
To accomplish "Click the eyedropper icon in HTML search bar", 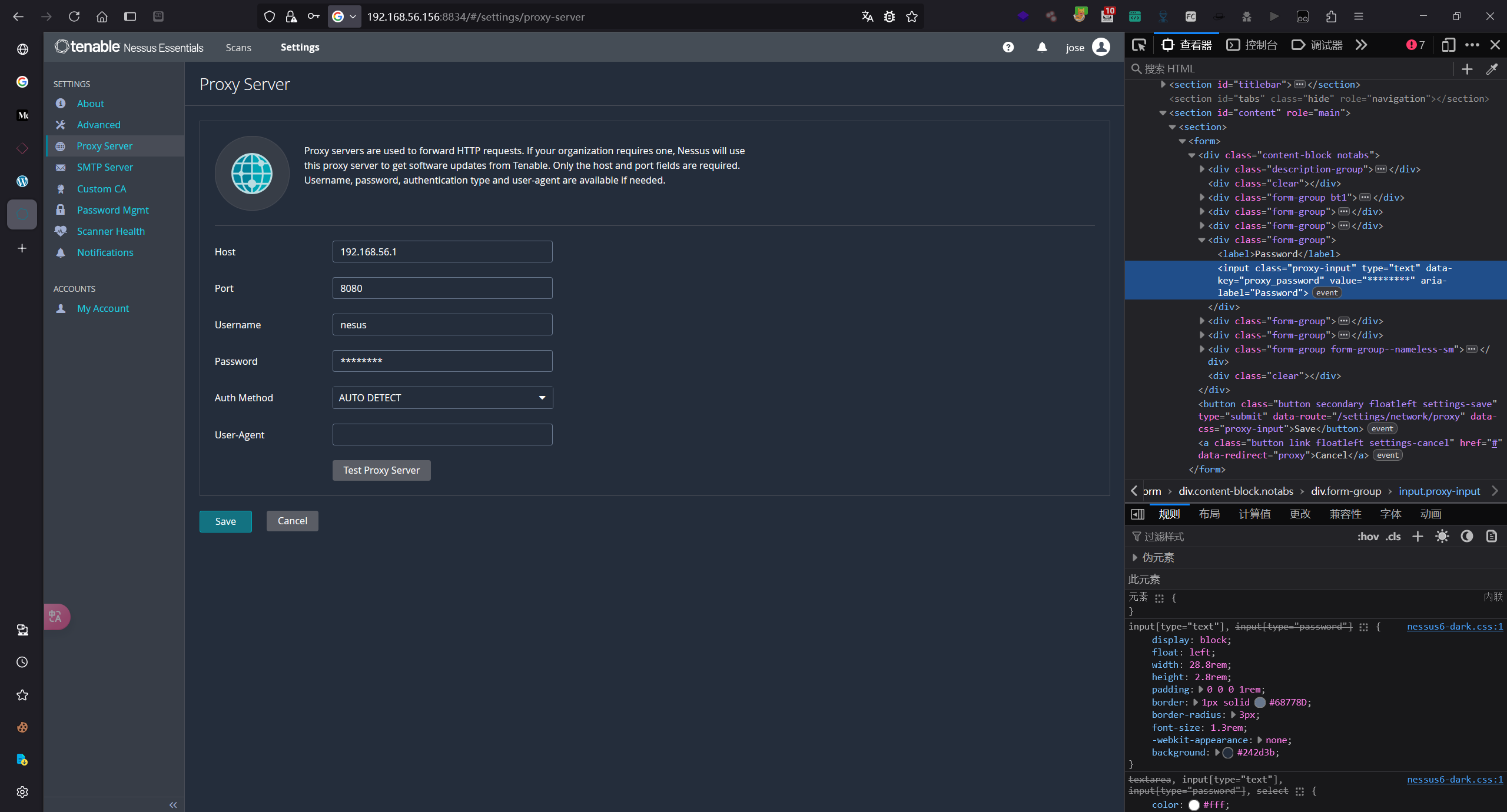I will (1492, 69).
